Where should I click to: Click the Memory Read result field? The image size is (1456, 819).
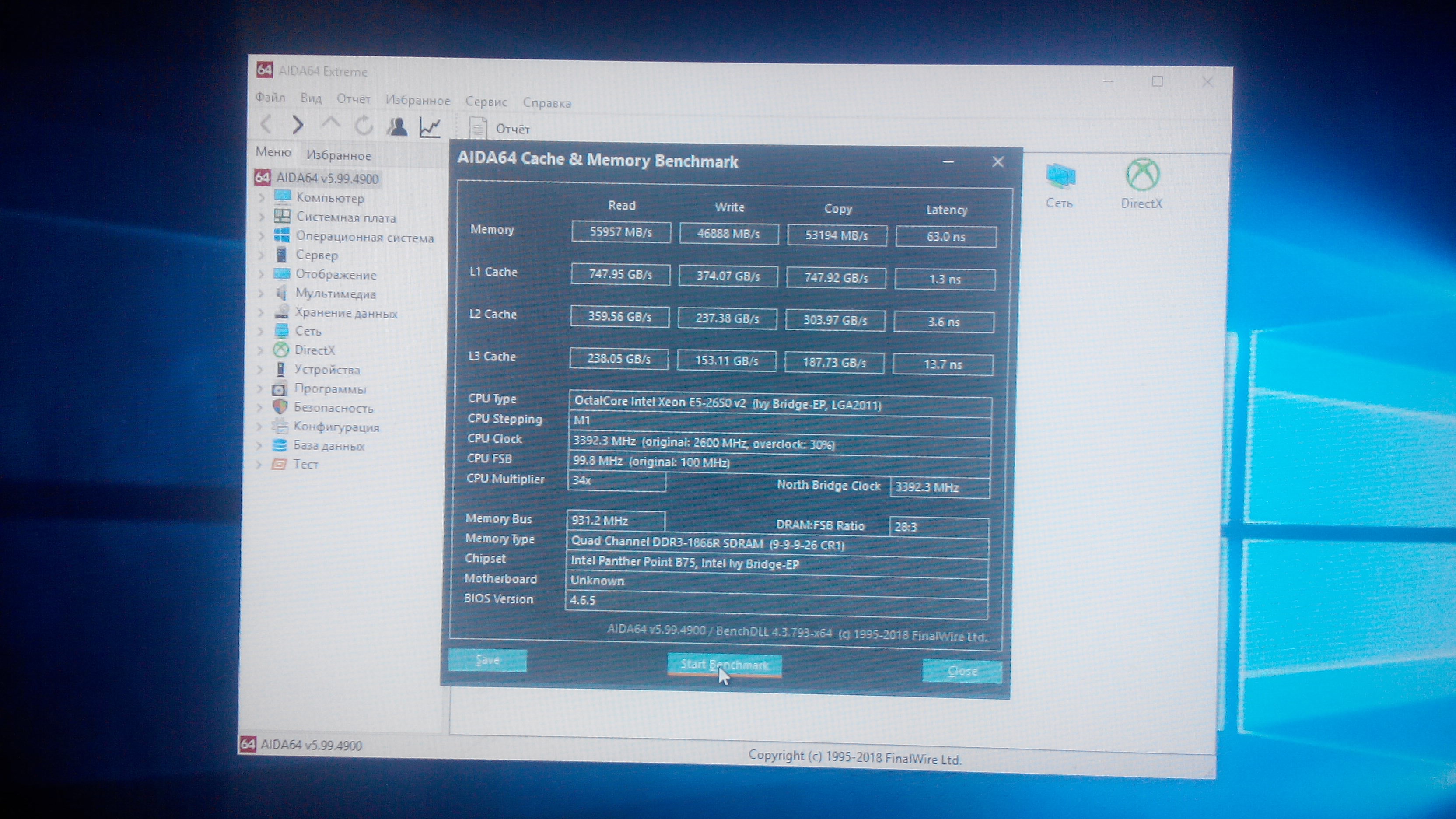[621, 232]
